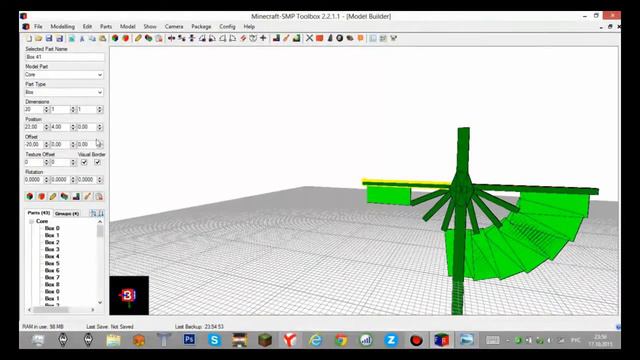This screenshot has width=640, height=360.
Task: Click the pencil icon in left panel toolbar
Action: (53, 197)
